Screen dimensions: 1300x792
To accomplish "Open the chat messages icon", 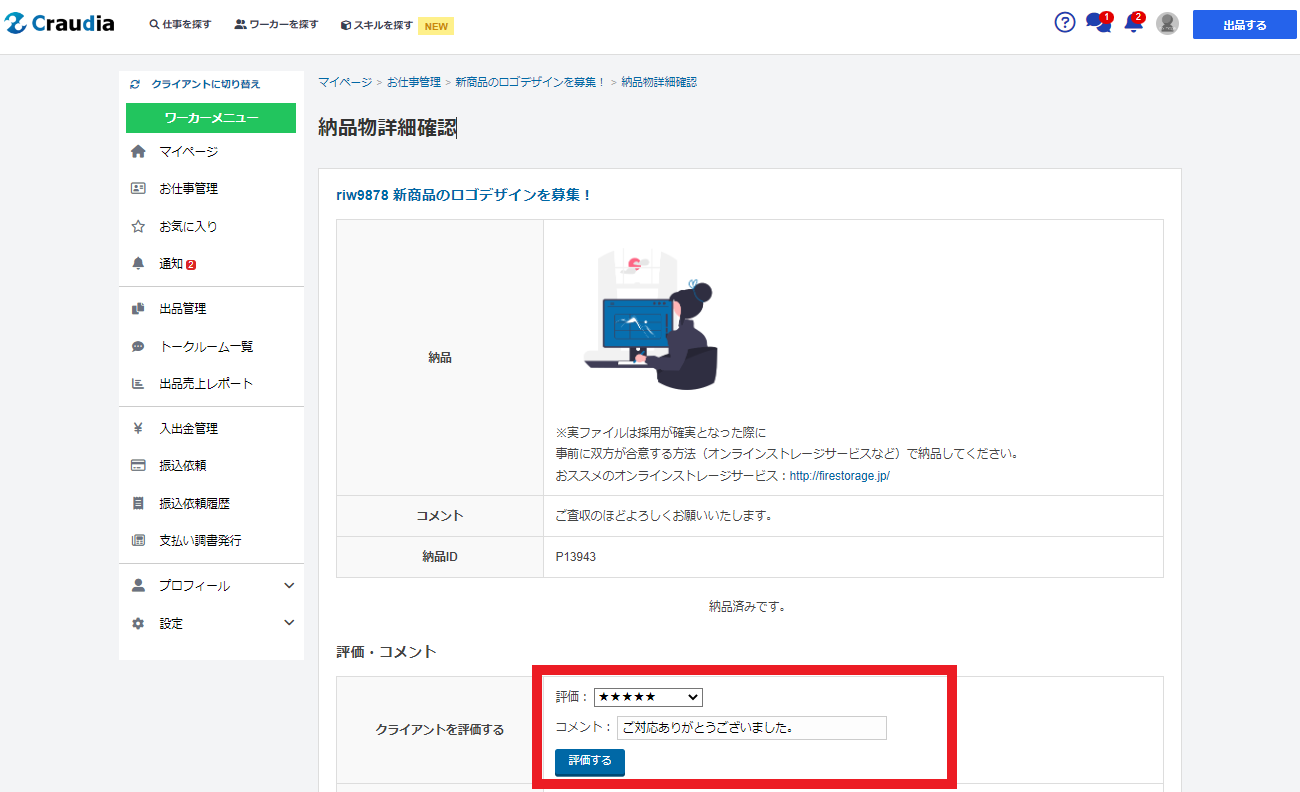I will 1098,23.
